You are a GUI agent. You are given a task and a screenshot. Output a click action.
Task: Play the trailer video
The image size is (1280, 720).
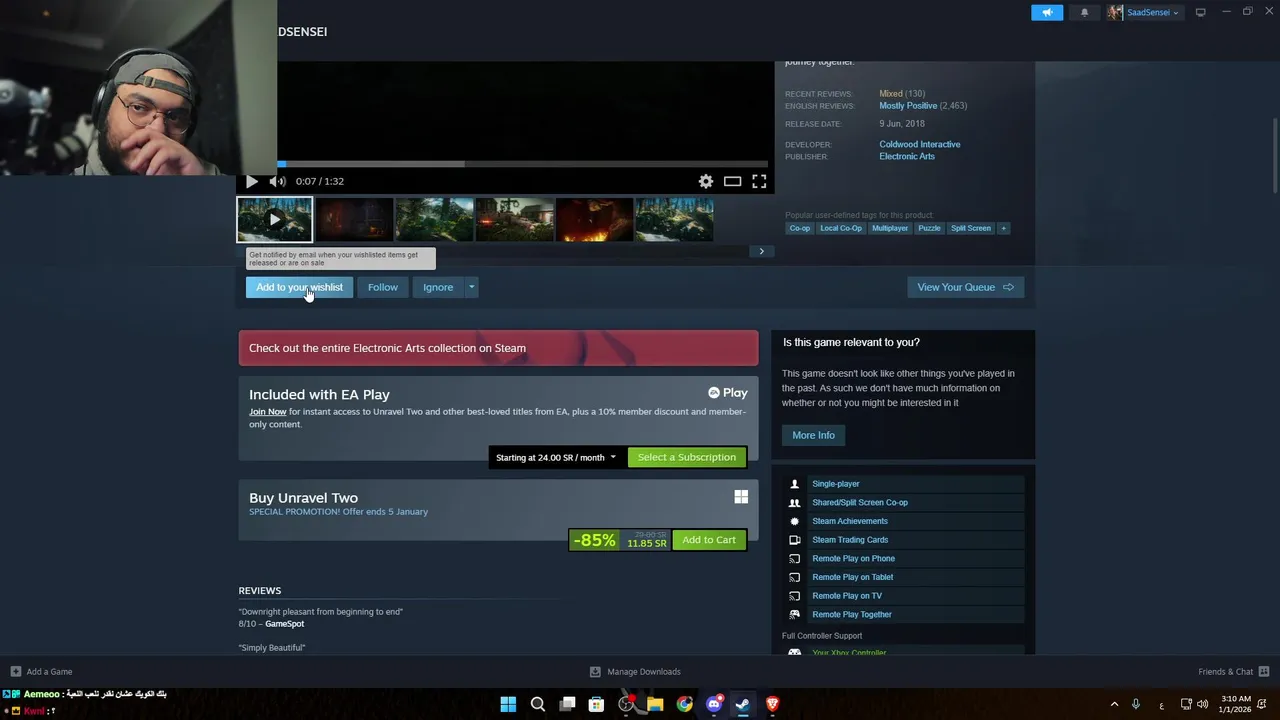pos(251,181)
